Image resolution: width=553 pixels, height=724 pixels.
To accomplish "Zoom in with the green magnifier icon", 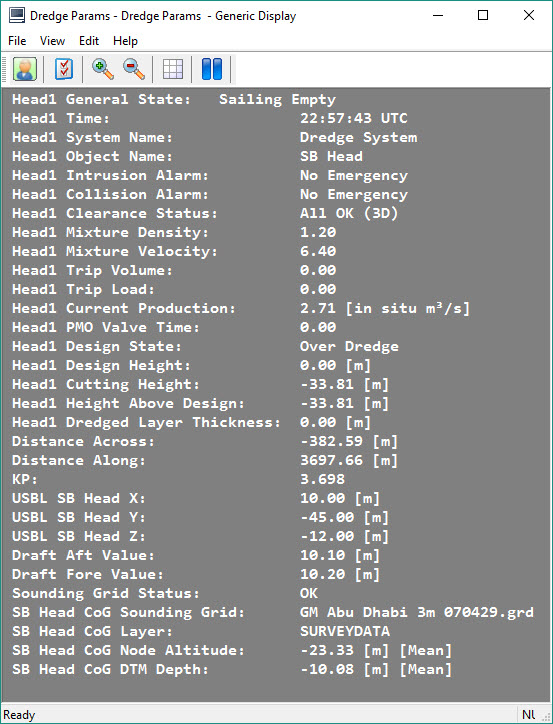I will pos(103,69).
